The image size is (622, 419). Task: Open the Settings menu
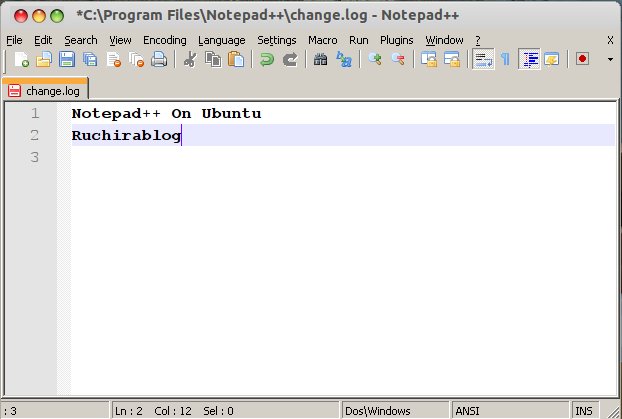pyautogui.click(x=276, y=40)
